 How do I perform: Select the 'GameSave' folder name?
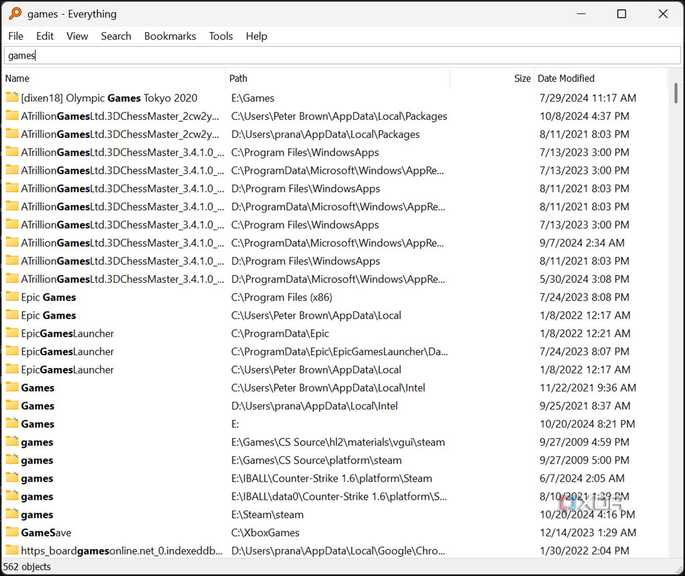pos(46,533)
